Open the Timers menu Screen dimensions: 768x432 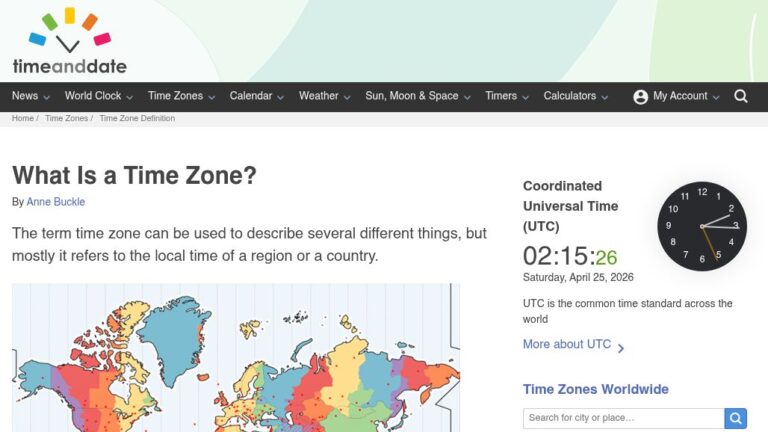[x=501, y=96]
